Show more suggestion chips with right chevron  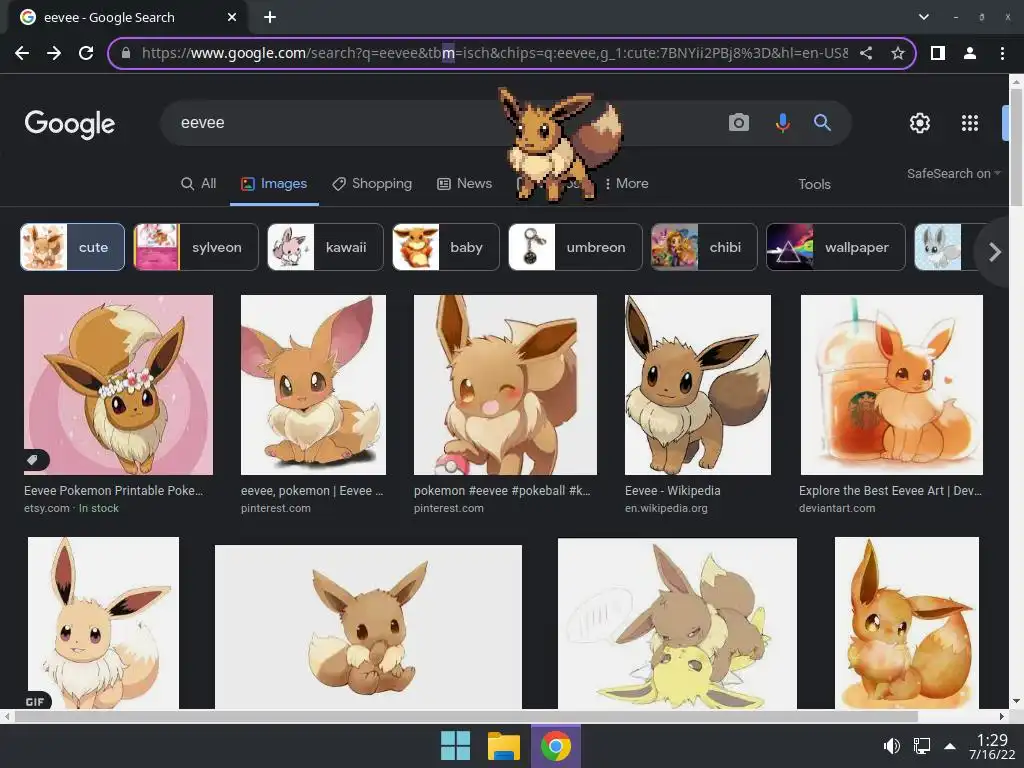pyautogui.click(x=994, y=251)
